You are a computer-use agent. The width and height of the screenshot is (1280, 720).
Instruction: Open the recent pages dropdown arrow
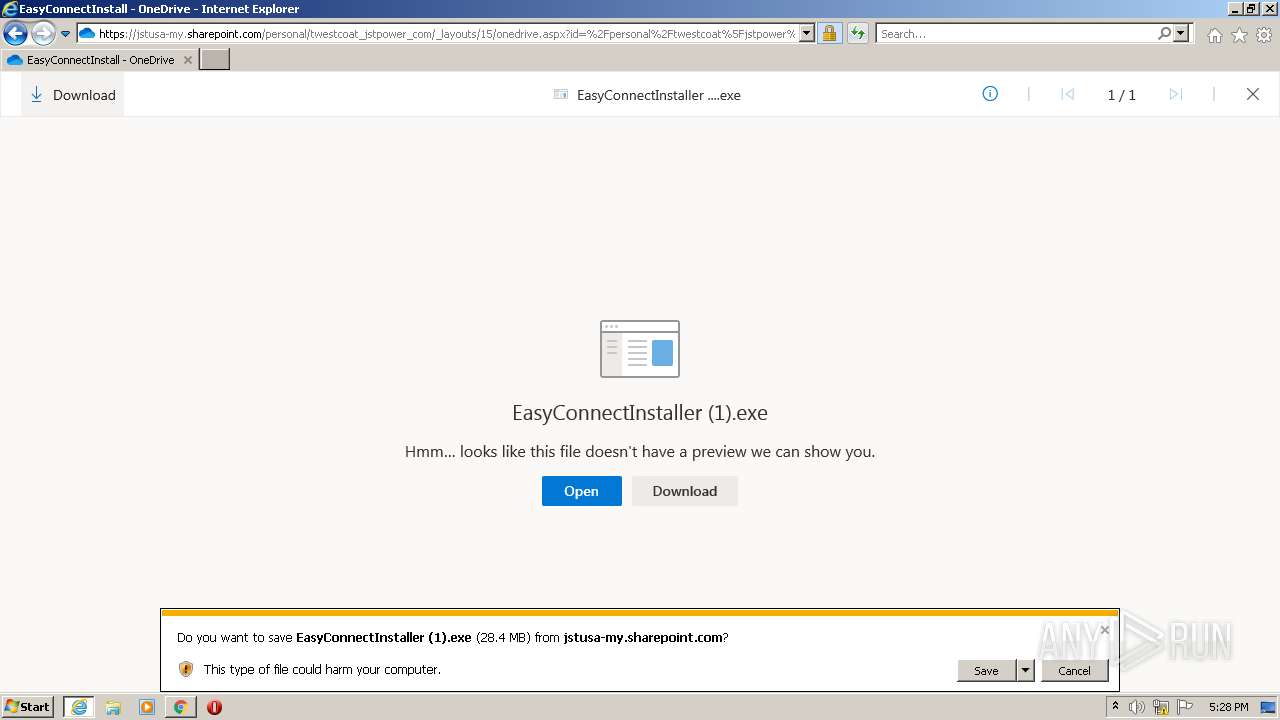66,34
